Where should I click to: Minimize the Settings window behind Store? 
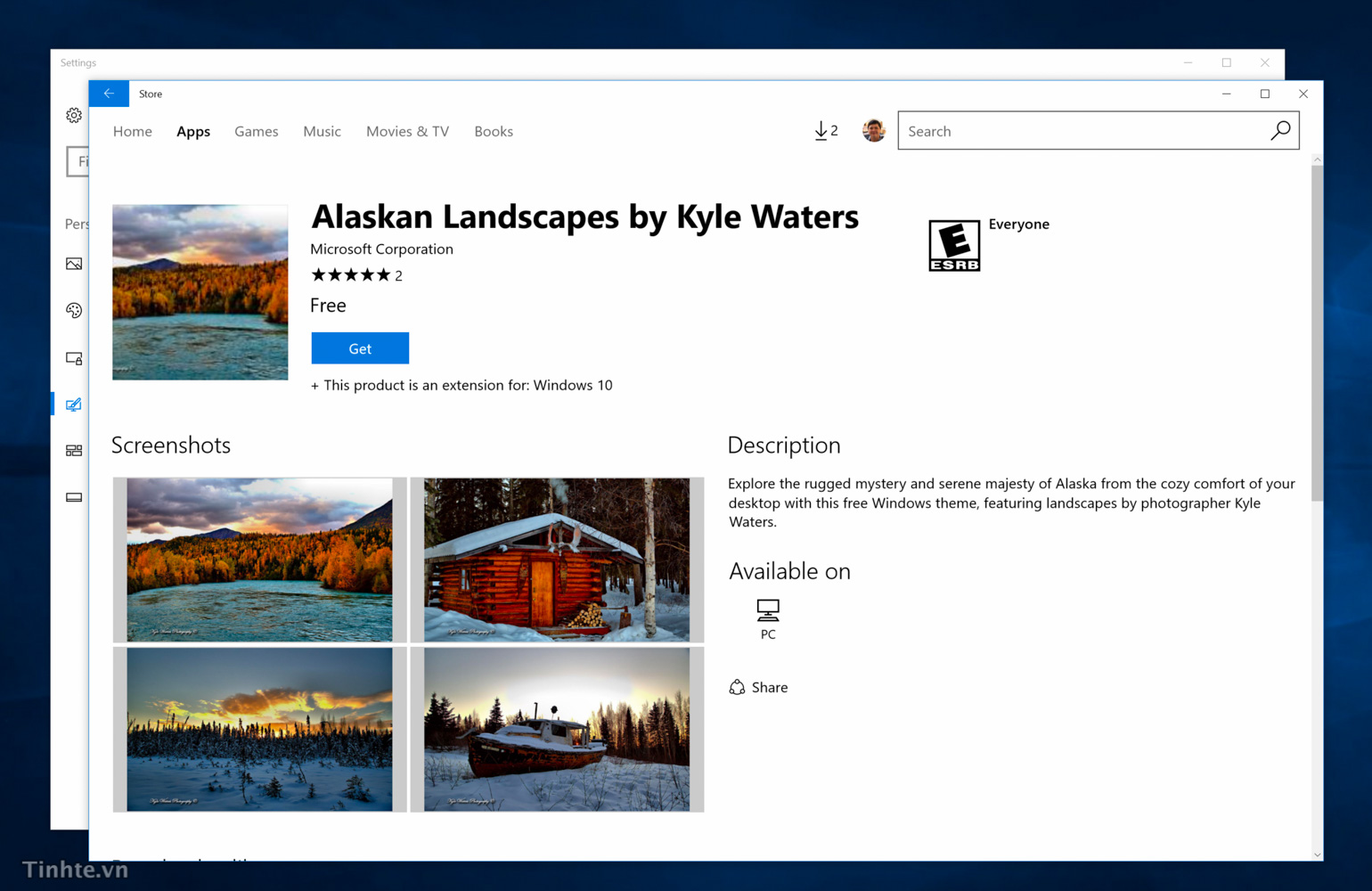pos(1188,62)
